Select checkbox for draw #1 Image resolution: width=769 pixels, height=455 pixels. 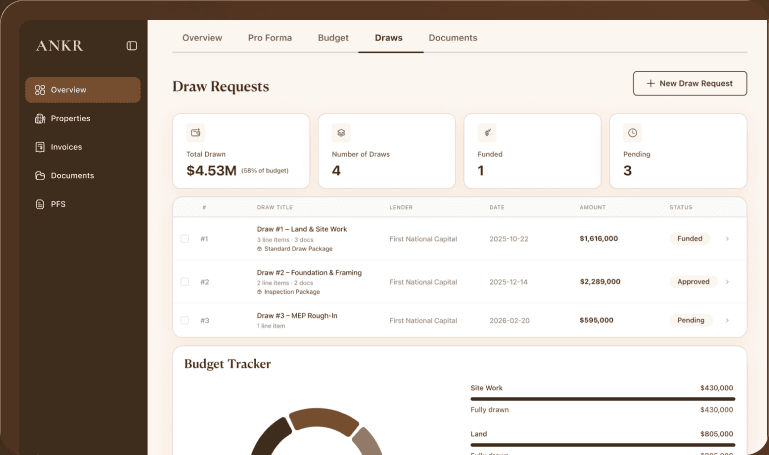(x=184, y=239)
